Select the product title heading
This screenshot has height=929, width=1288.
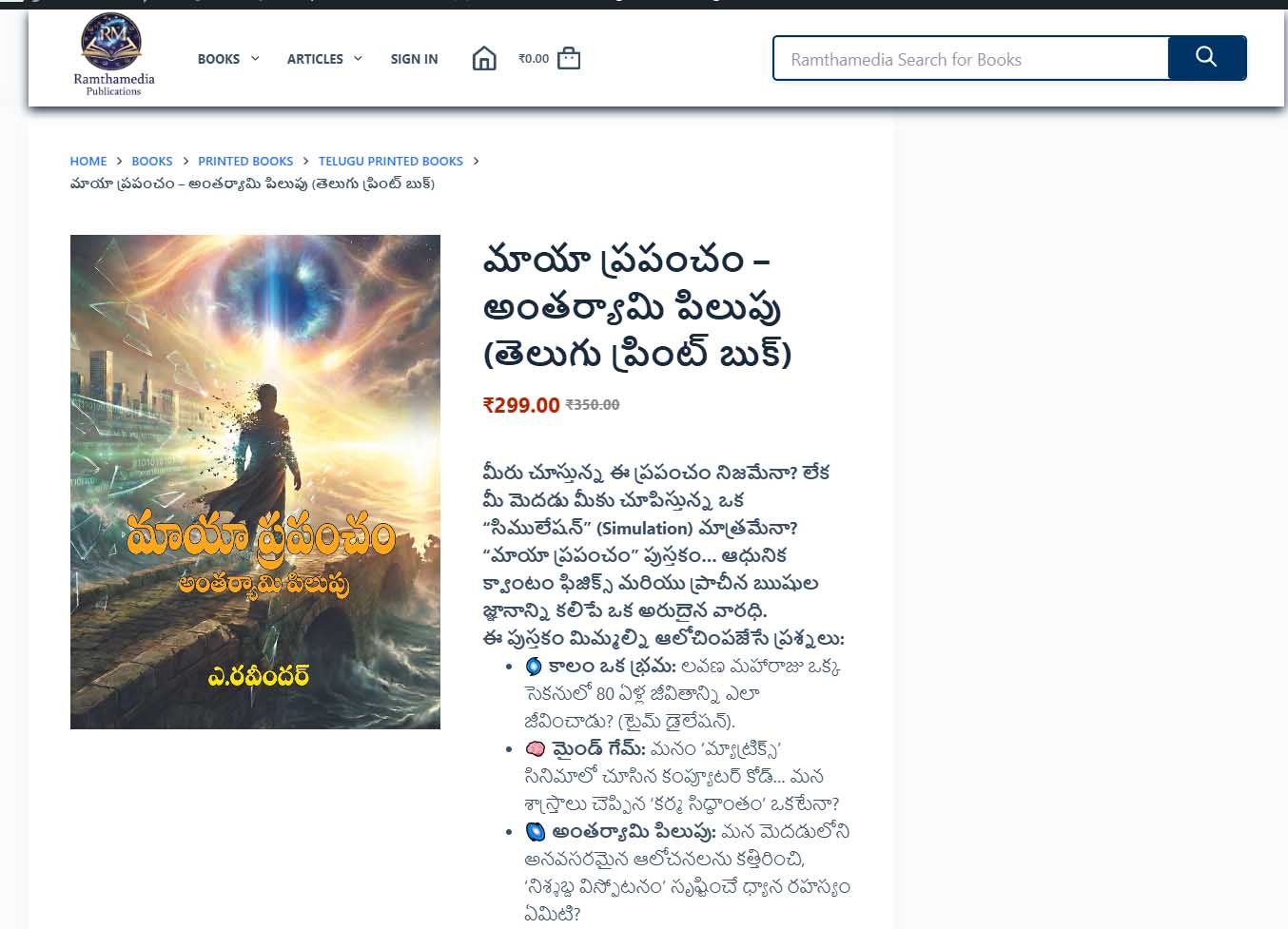tap(637, 305)
